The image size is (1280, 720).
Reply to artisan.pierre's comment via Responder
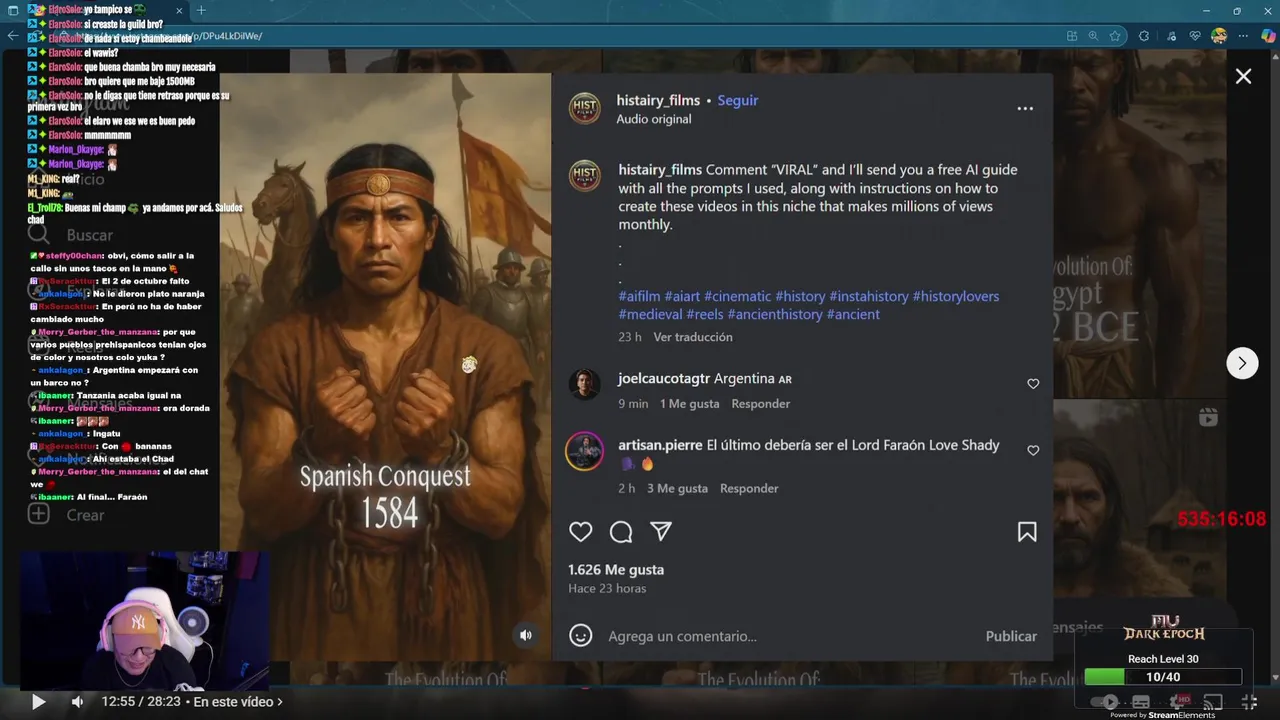click(x=749, y=488)
